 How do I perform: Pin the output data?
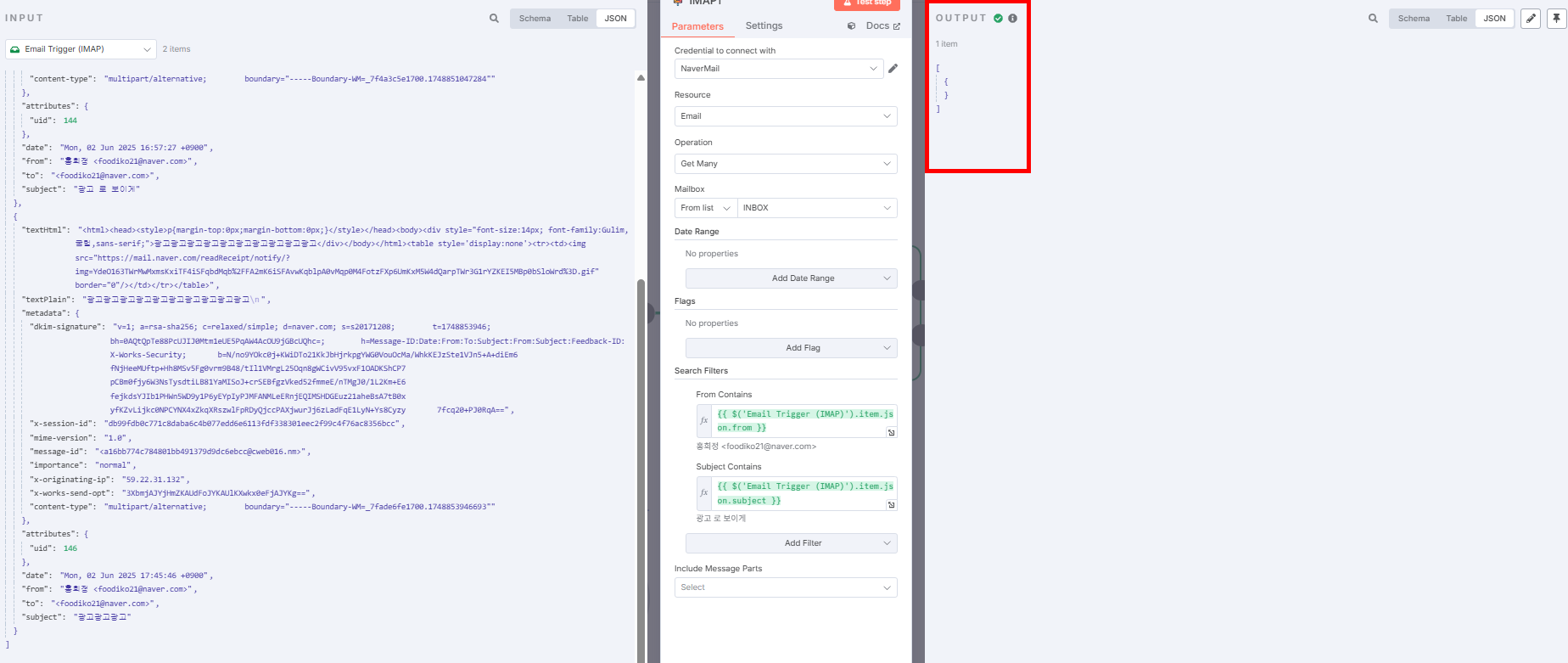[1557, 18]
